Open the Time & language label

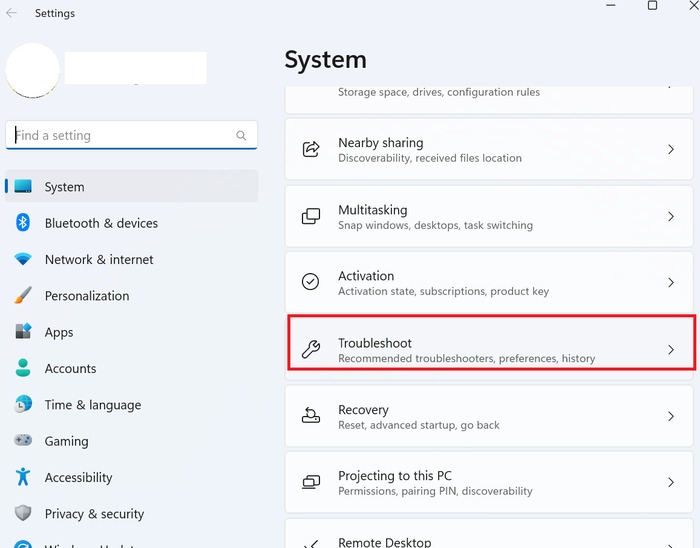93,405
